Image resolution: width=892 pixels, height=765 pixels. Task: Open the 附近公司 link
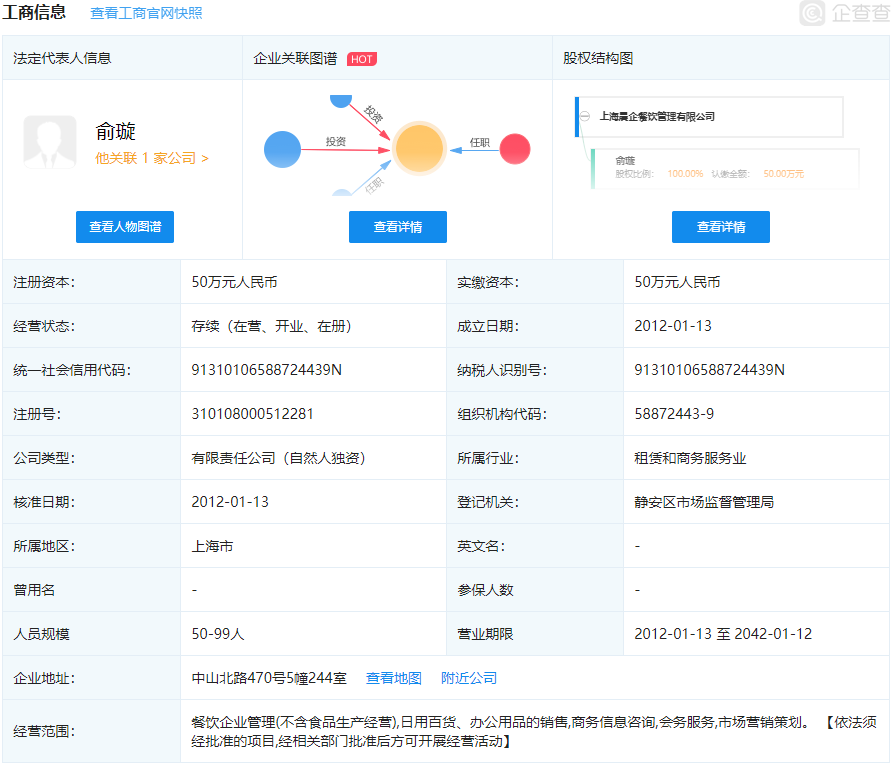(x=469, y=678)
